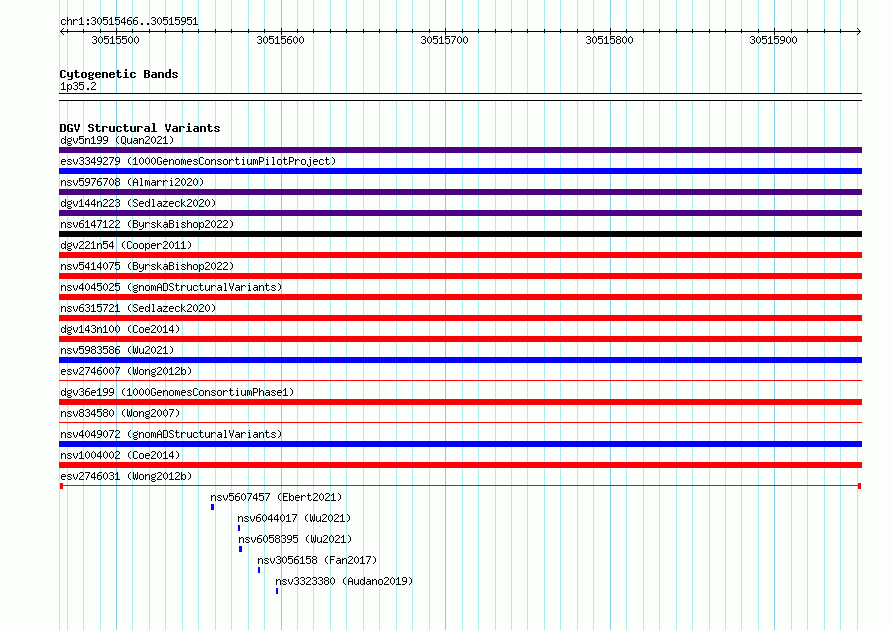Click the nsv3056158 (Fan2017) label
890x630 pixels.
coord(317,560)
